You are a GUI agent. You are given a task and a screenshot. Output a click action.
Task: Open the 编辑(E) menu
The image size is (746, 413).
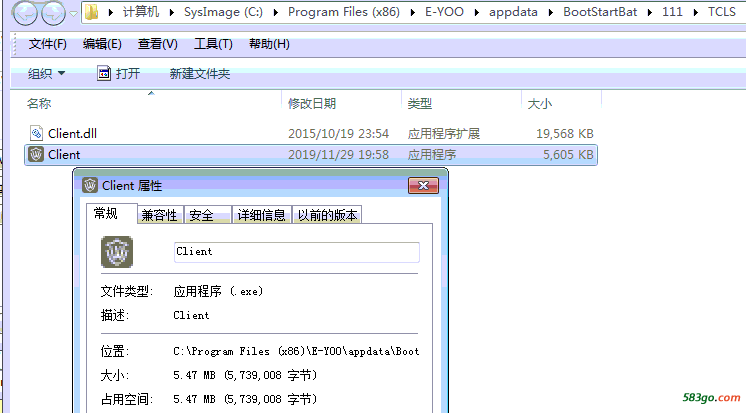click(x=102, y=44)
